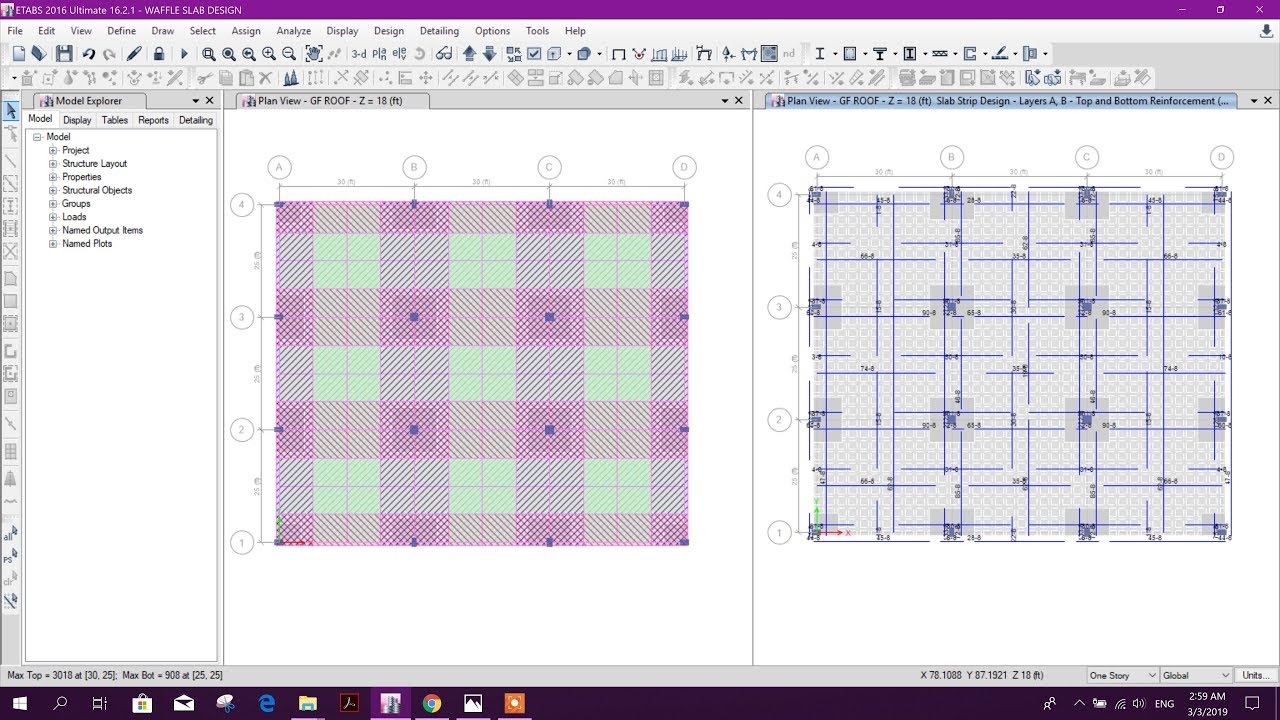Viewport: 1280px width, 720px height.
Task: Open Chrome from the taskbar
Action: click(431, 704)
